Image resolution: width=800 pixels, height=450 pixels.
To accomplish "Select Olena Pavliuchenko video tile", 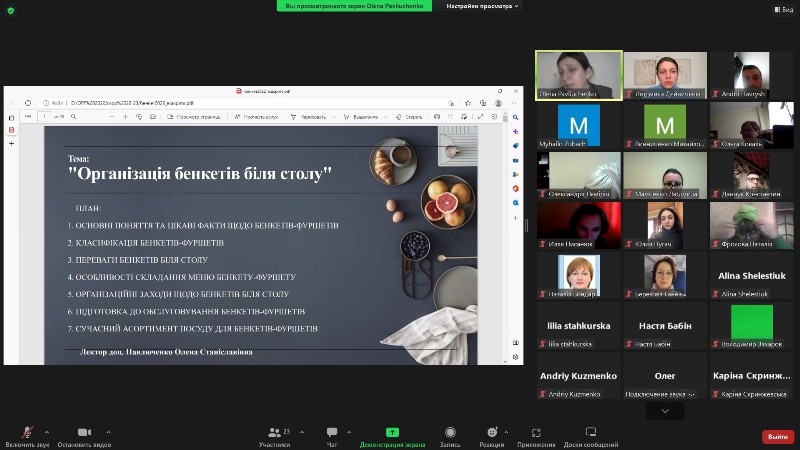I will tap(579, 75).
